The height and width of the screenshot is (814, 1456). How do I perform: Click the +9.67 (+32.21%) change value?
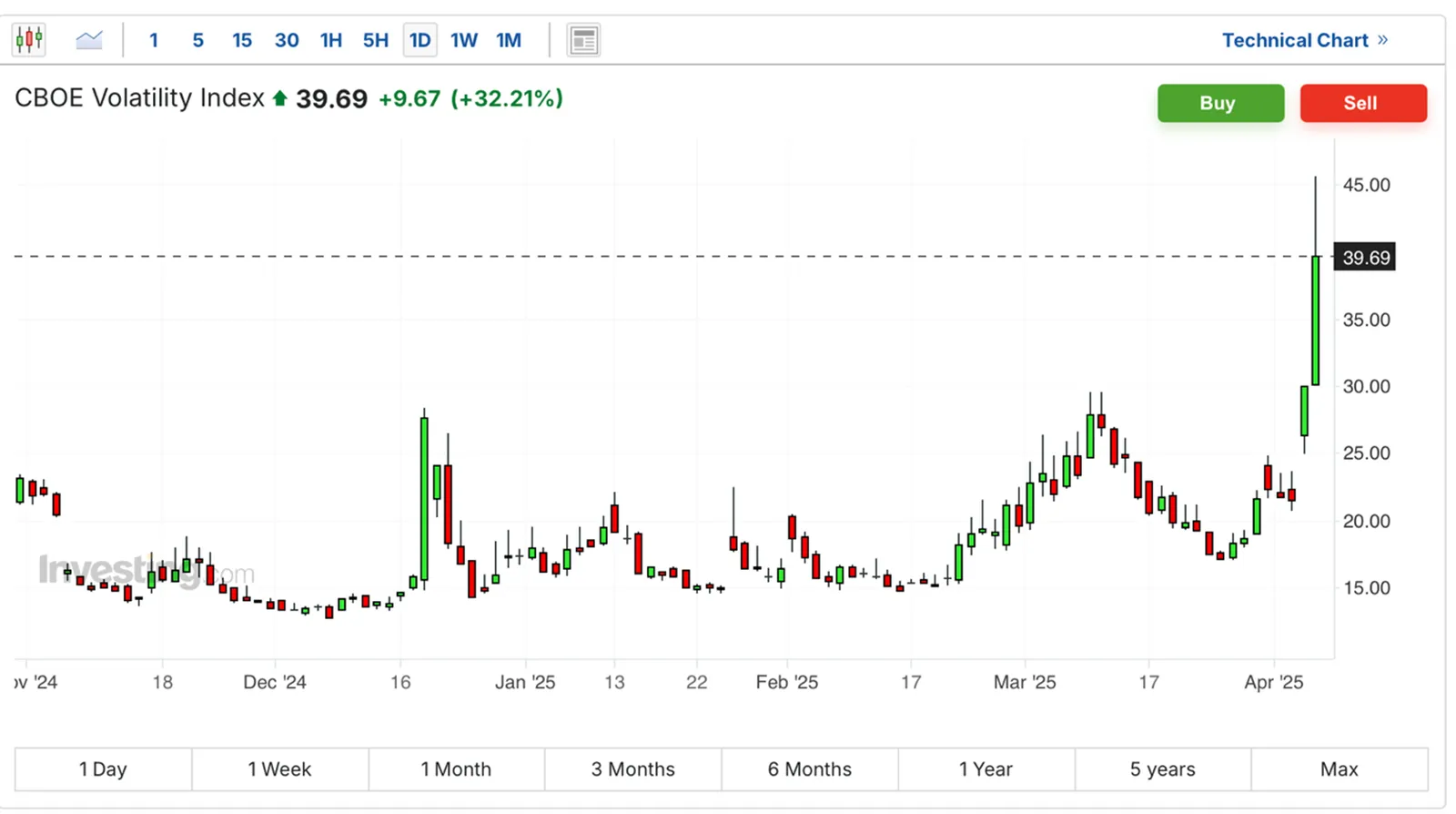470,98
